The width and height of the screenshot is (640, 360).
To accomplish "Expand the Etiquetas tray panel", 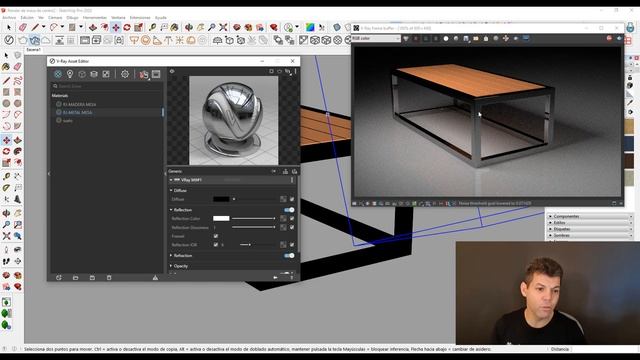I will [x=590, y=229].
